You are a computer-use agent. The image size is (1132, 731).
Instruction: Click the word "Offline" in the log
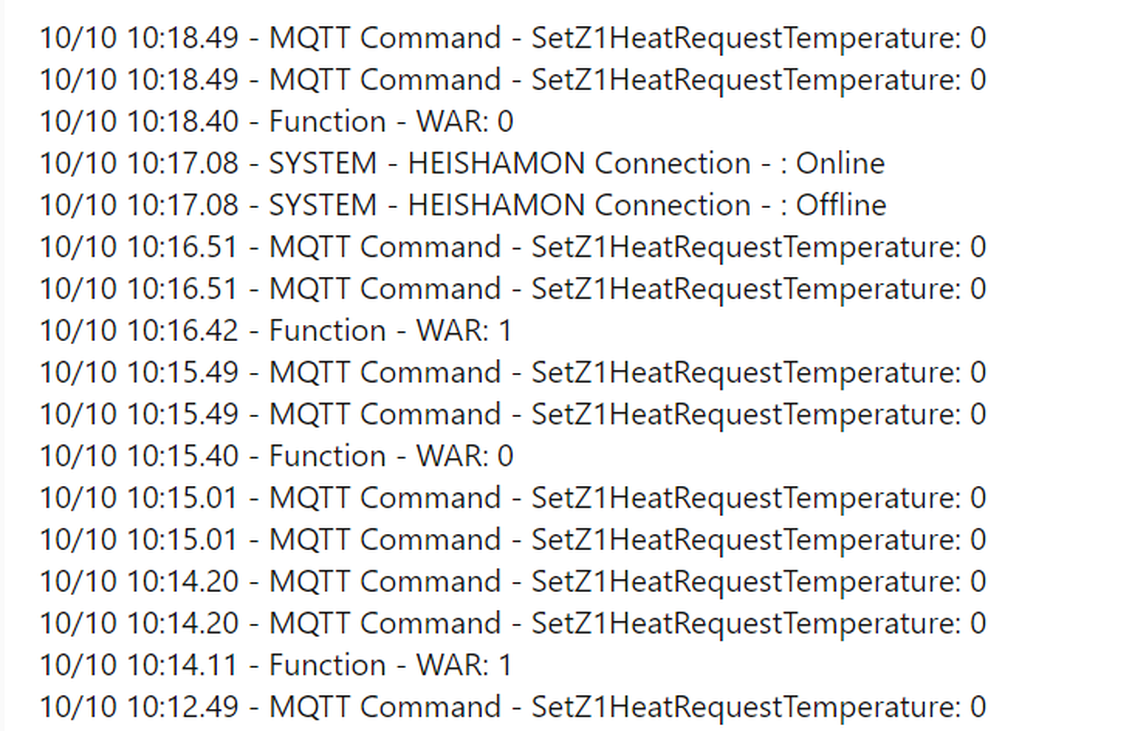[841, 205]
